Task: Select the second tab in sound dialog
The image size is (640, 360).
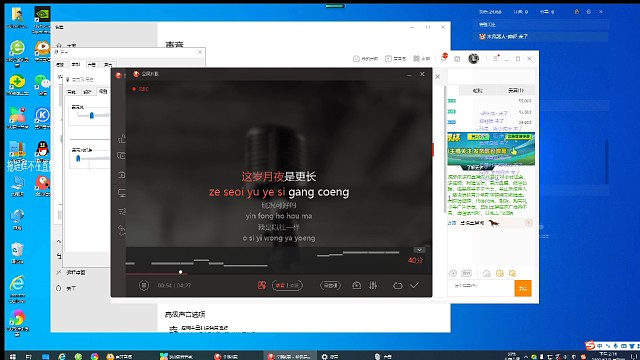Action: click(76, 64)
